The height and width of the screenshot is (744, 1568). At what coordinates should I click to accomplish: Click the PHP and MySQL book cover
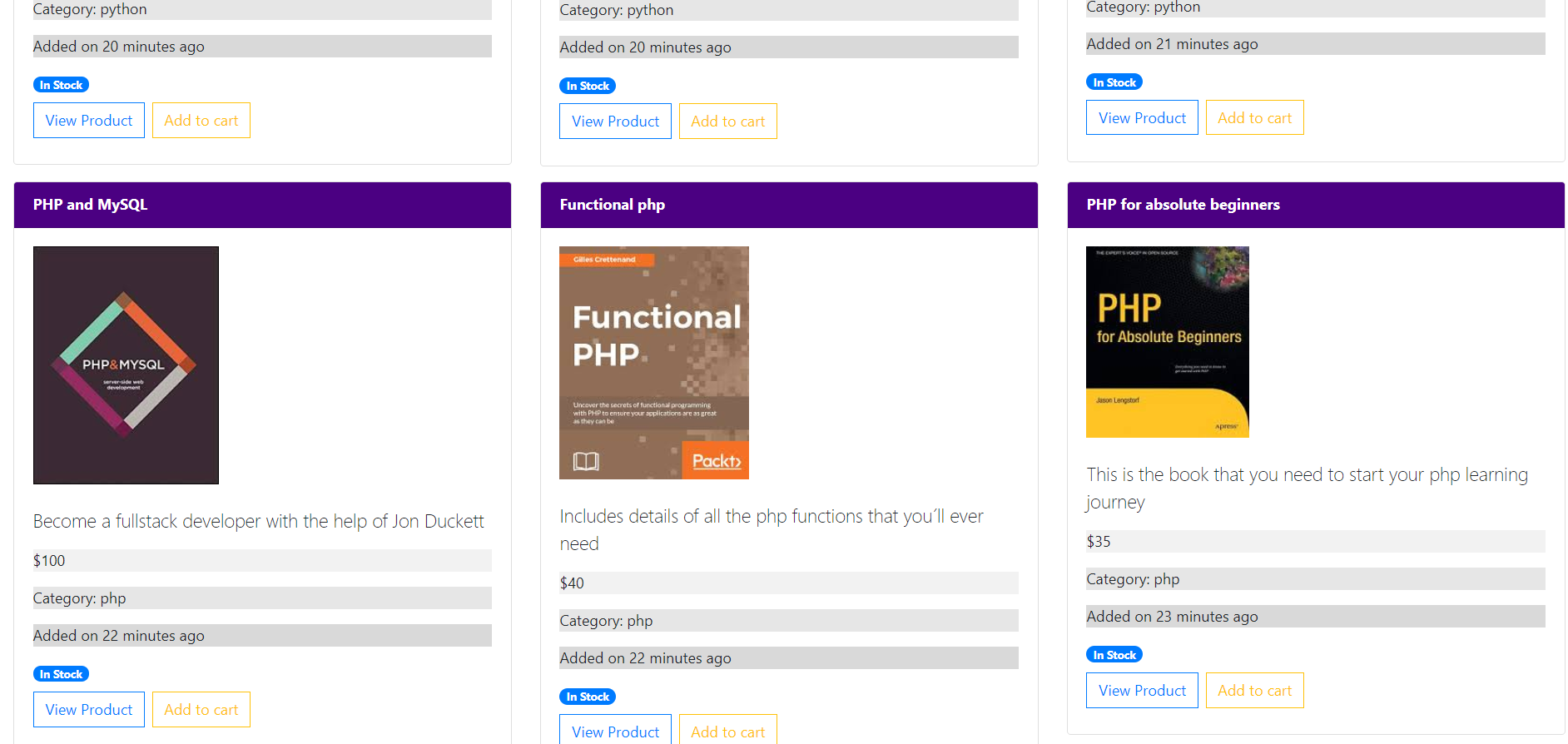[126, 365]
